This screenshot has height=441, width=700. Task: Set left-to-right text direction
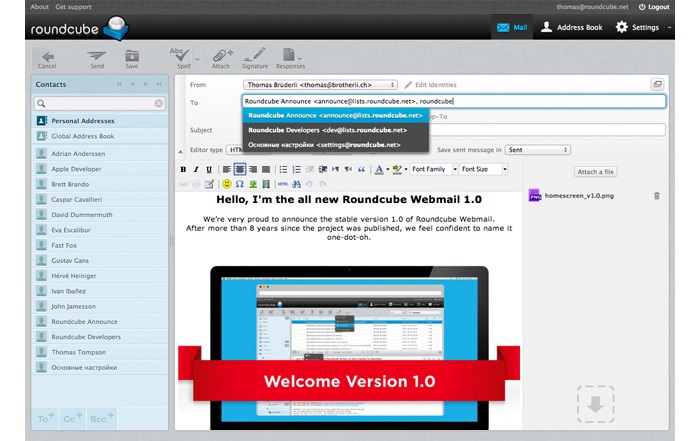click(x=335, y=169)
